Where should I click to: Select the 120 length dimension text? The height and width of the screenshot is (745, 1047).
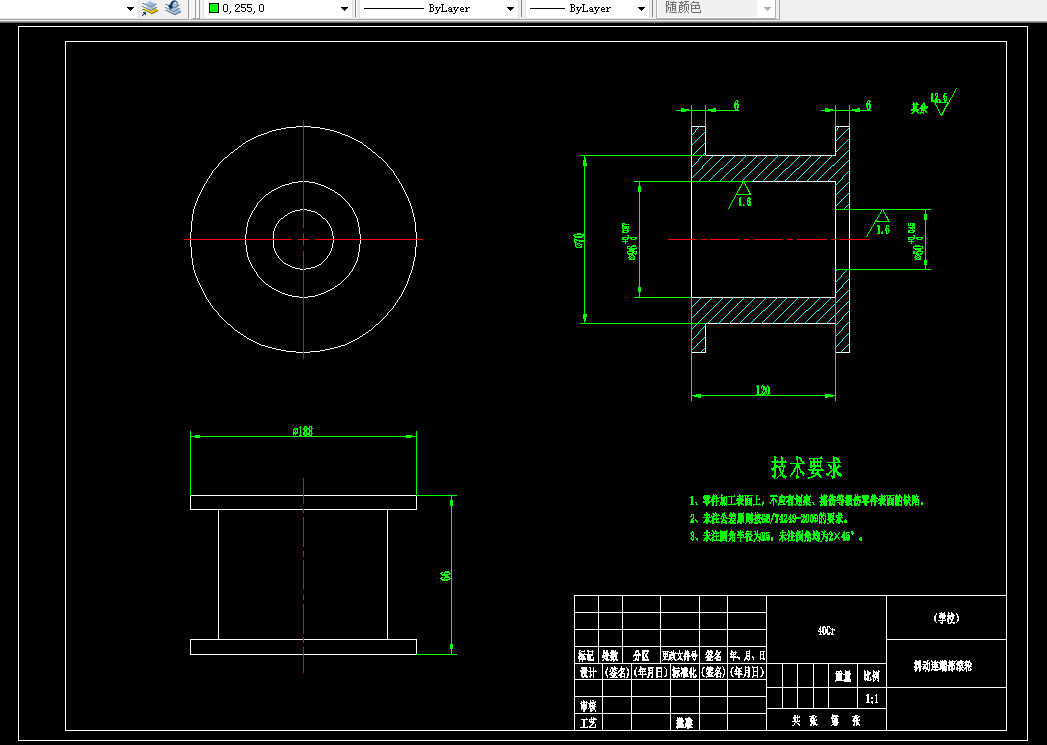763,390
